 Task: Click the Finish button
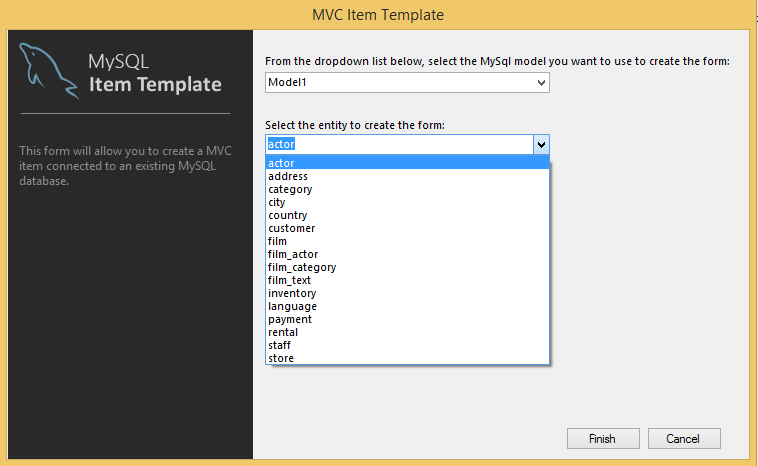tap(603, 438)
